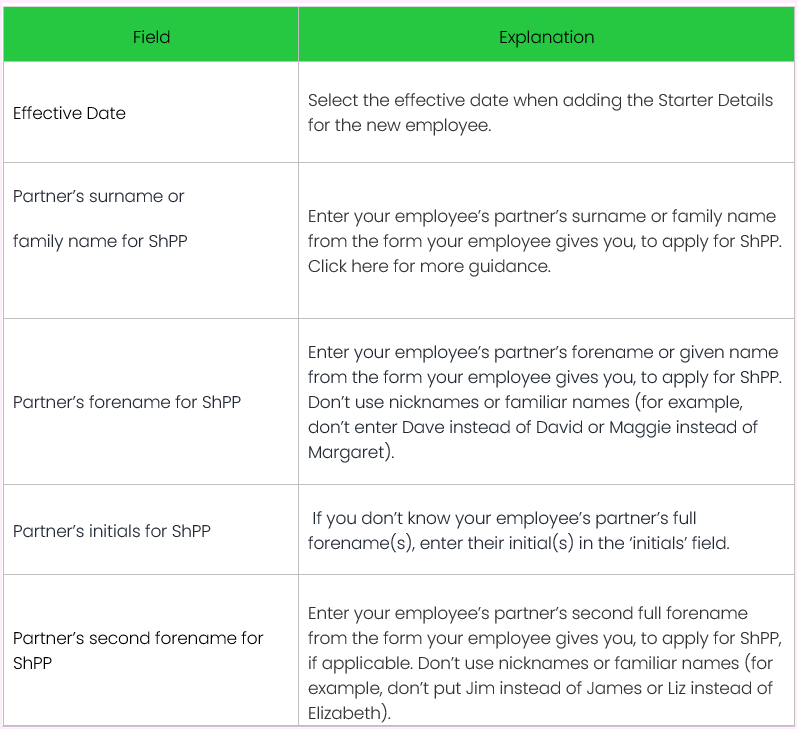This screenshot has width=797, height=729.
Task: Click the "Partner's initials for ShPP" field label
Action: pos(111,531)
